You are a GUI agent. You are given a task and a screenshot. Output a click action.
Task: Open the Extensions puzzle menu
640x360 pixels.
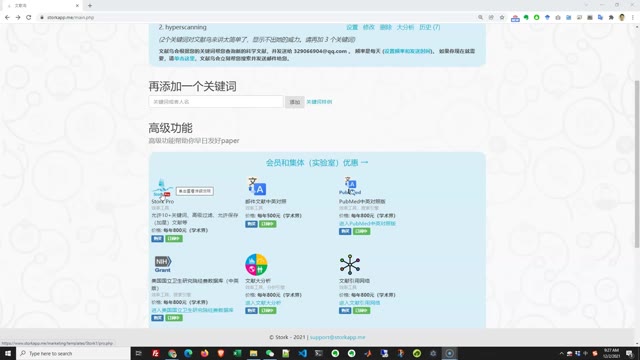click(x=611, y=18)
